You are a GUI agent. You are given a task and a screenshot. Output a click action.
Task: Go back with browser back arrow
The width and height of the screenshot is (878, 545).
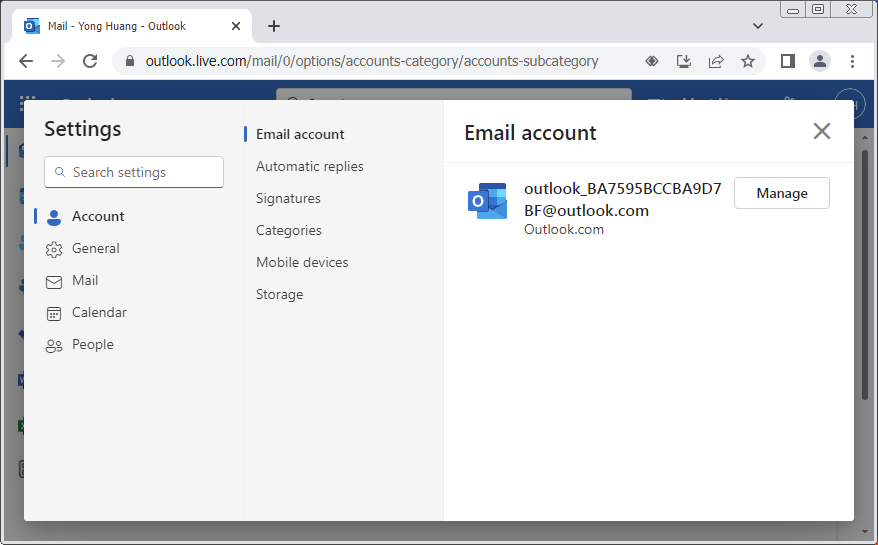[x=26, y=61]
